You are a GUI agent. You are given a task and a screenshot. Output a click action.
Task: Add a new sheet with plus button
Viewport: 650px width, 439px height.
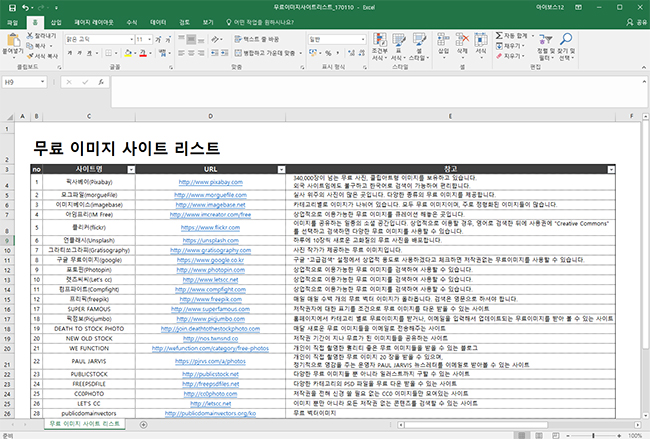click(x=143, y=424)
